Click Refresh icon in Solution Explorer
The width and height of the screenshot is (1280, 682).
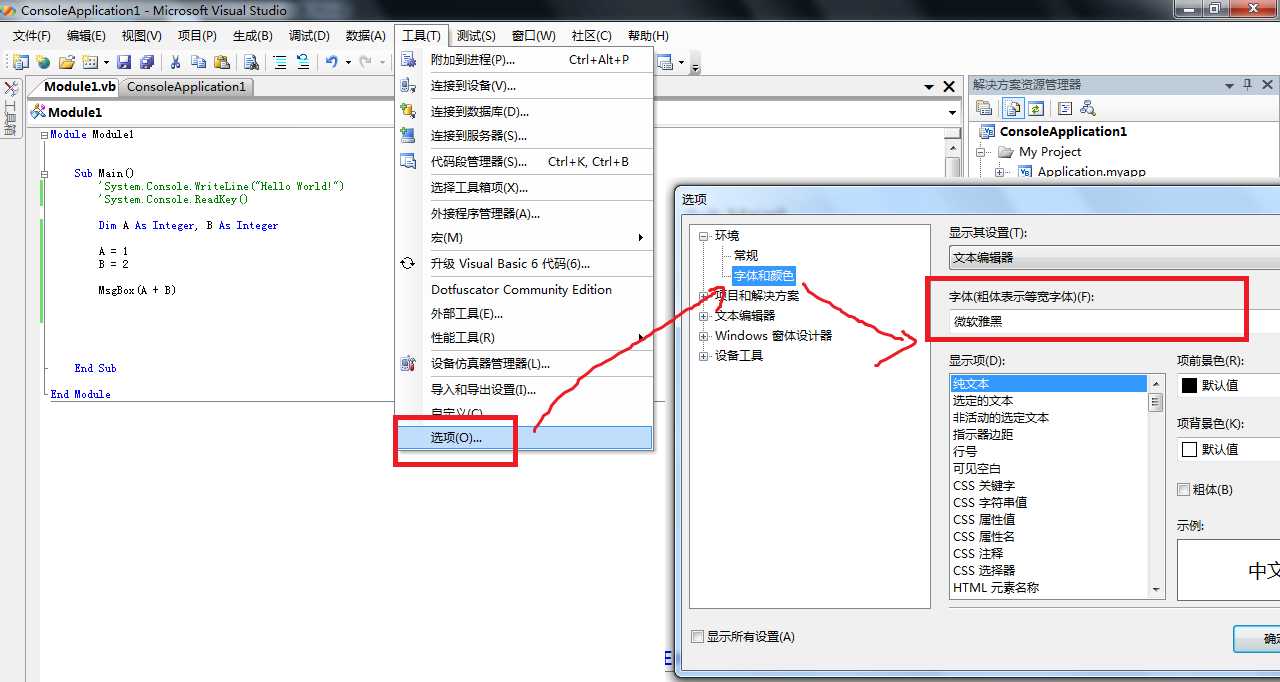[x=1036, y=108]
